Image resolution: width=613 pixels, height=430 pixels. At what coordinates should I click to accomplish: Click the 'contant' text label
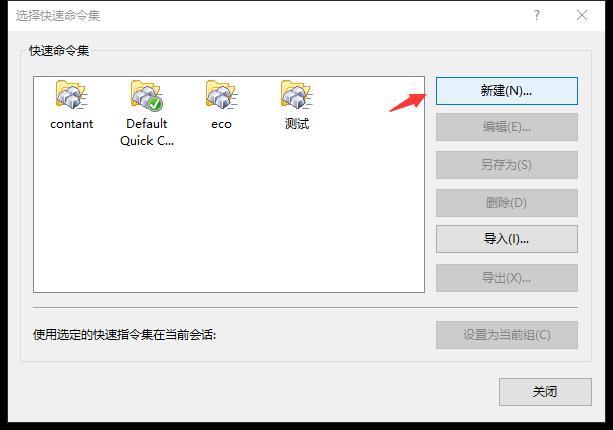[x=72, y=124]
